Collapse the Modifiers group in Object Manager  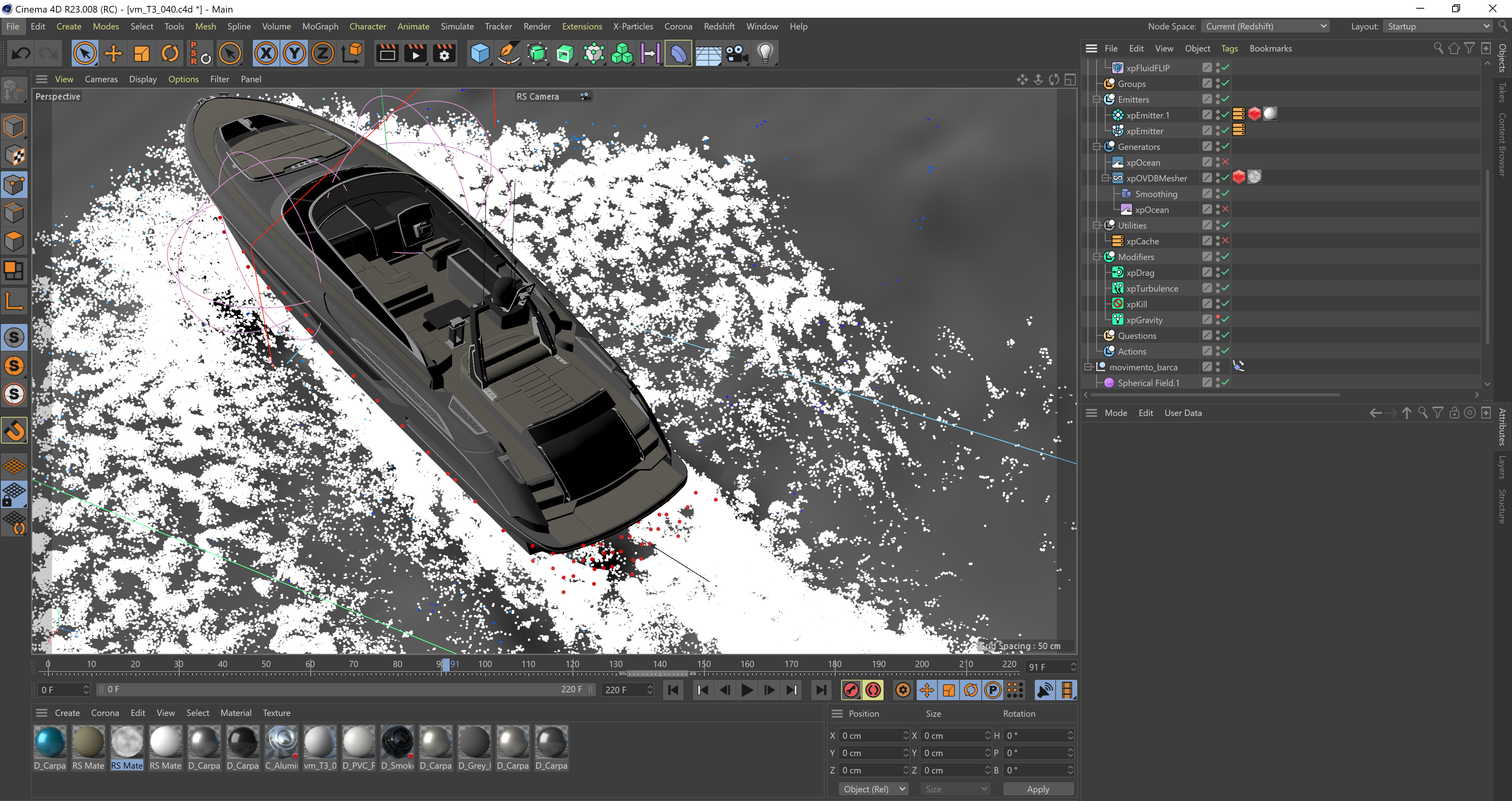[x=1096, y=257]
